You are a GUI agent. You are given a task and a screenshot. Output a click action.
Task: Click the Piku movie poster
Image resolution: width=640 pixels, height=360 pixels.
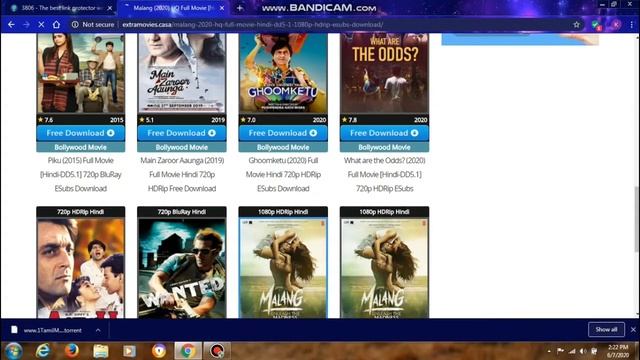point(80,73)
